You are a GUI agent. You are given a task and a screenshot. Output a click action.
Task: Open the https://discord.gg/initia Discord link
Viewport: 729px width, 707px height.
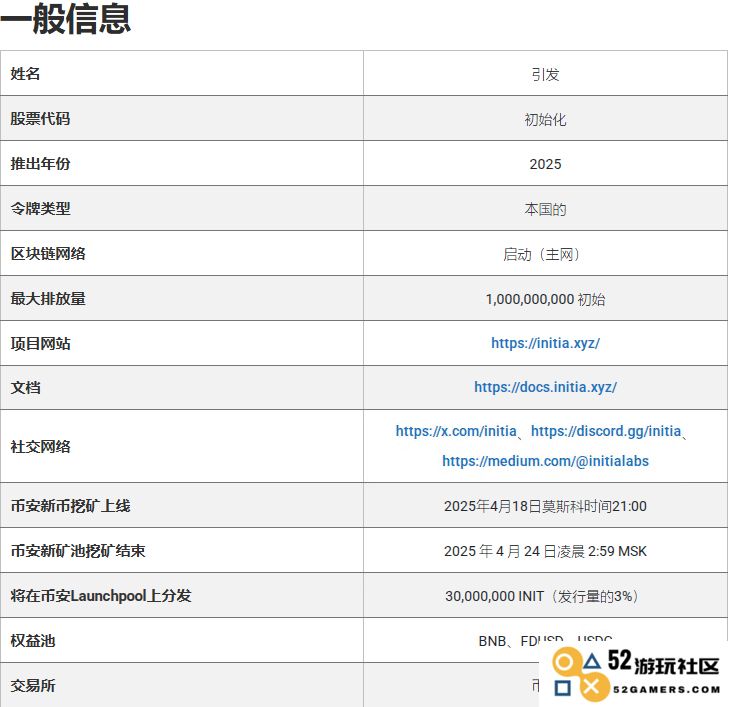(606, 431)
